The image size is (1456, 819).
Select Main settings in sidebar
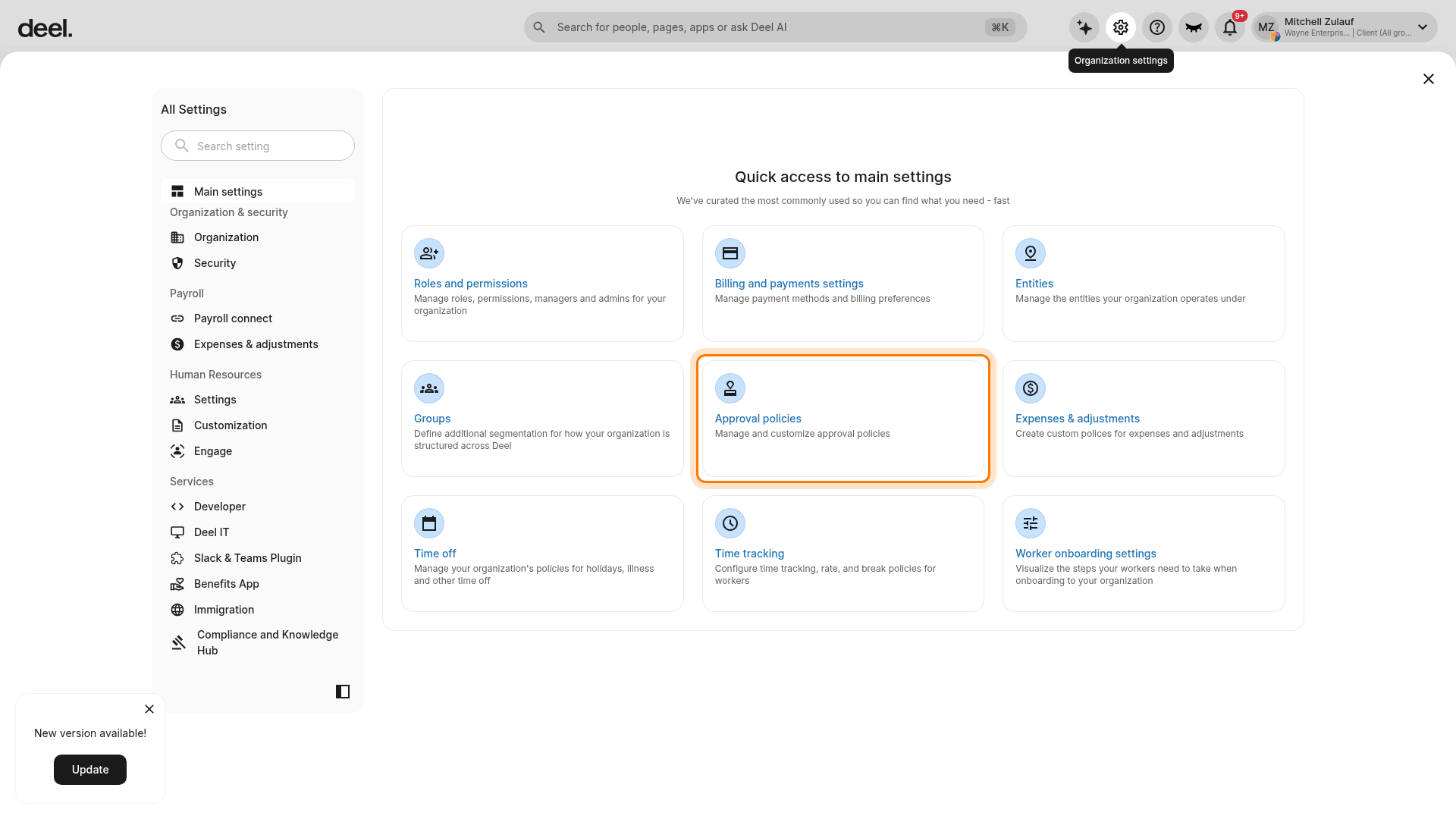(x=258, y=191)
